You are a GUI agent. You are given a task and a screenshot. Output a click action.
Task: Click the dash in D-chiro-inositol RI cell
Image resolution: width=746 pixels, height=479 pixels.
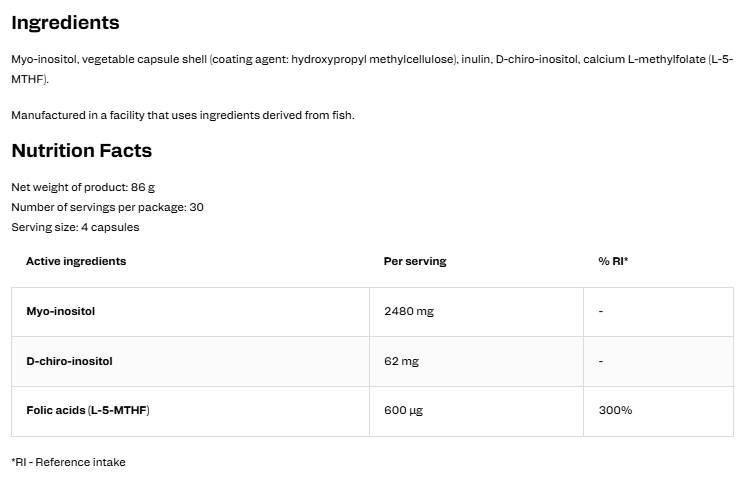point(601,361)
